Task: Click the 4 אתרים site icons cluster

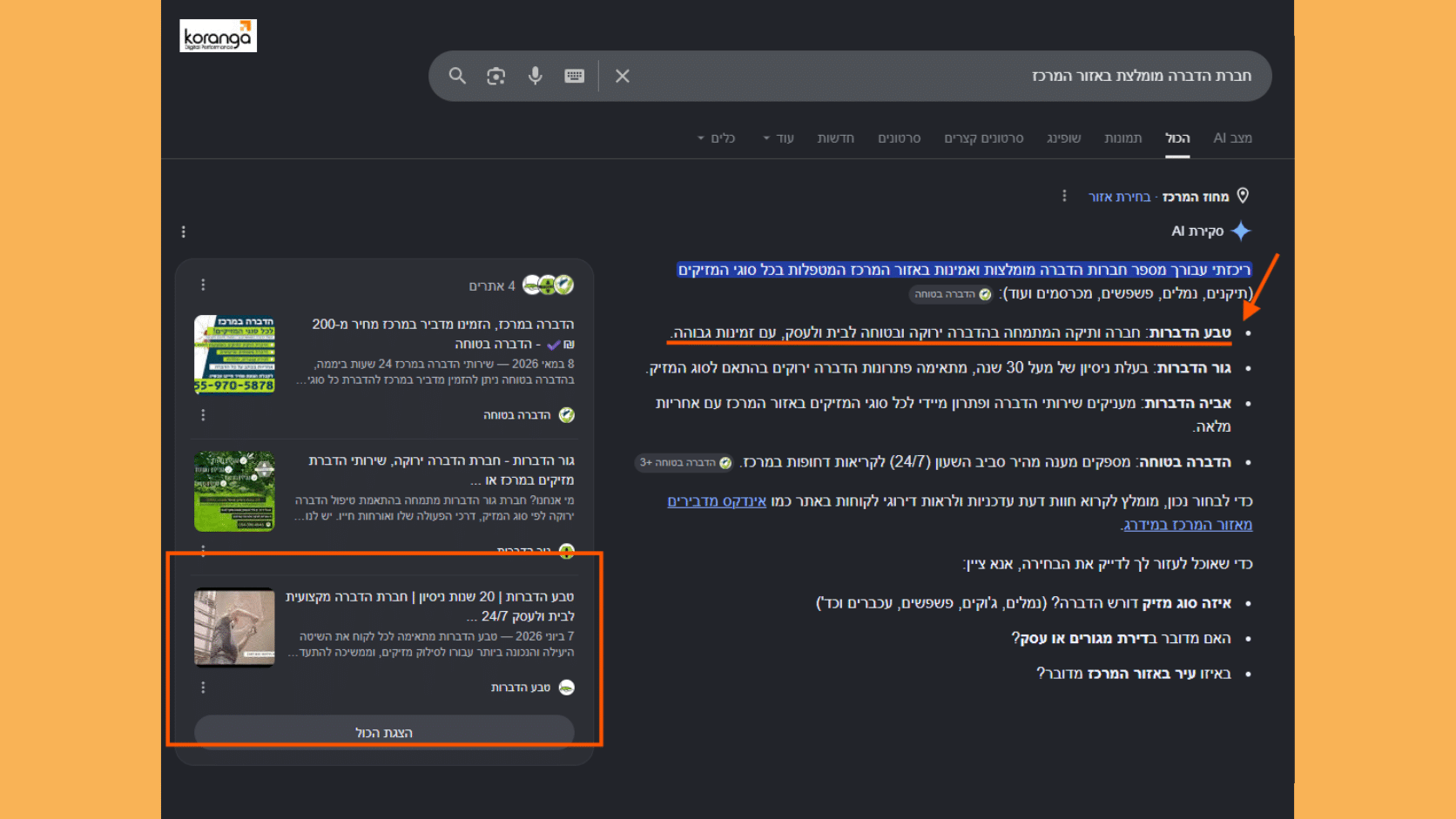Action: (x=548, y=285)
